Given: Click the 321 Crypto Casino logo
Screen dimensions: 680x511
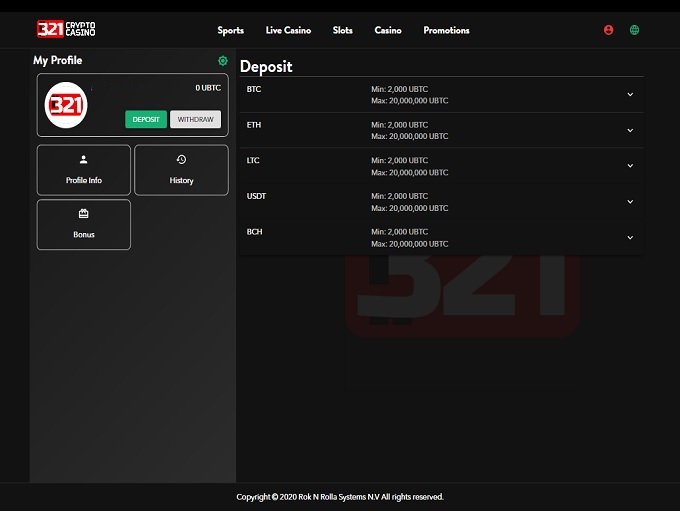Looking at the screenshot, I should tap(66, 29).
